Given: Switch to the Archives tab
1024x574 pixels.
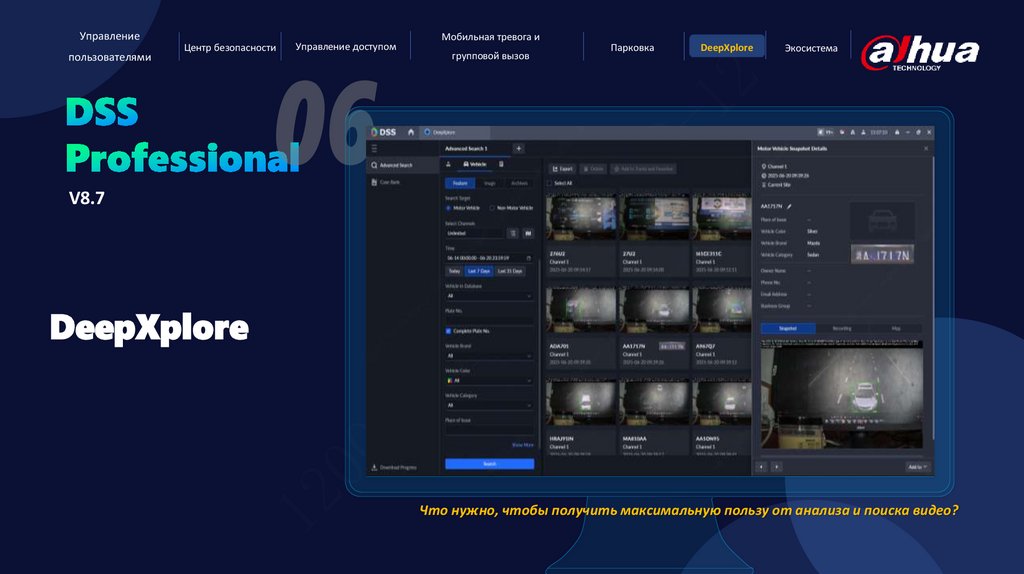Looking at the screenshot, I should (519, 183).
